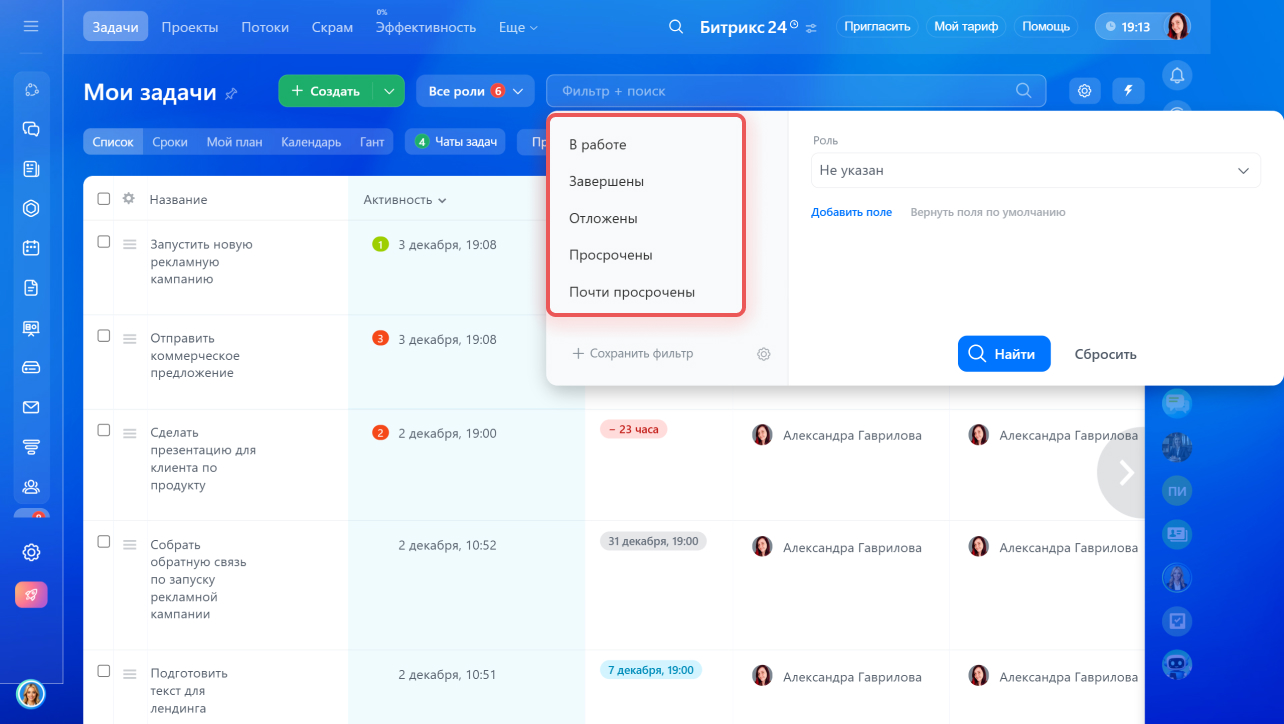Tick the select-all checkbox in table header
The width and height of the screenshot is (1284, 724).
coord(104,199)
